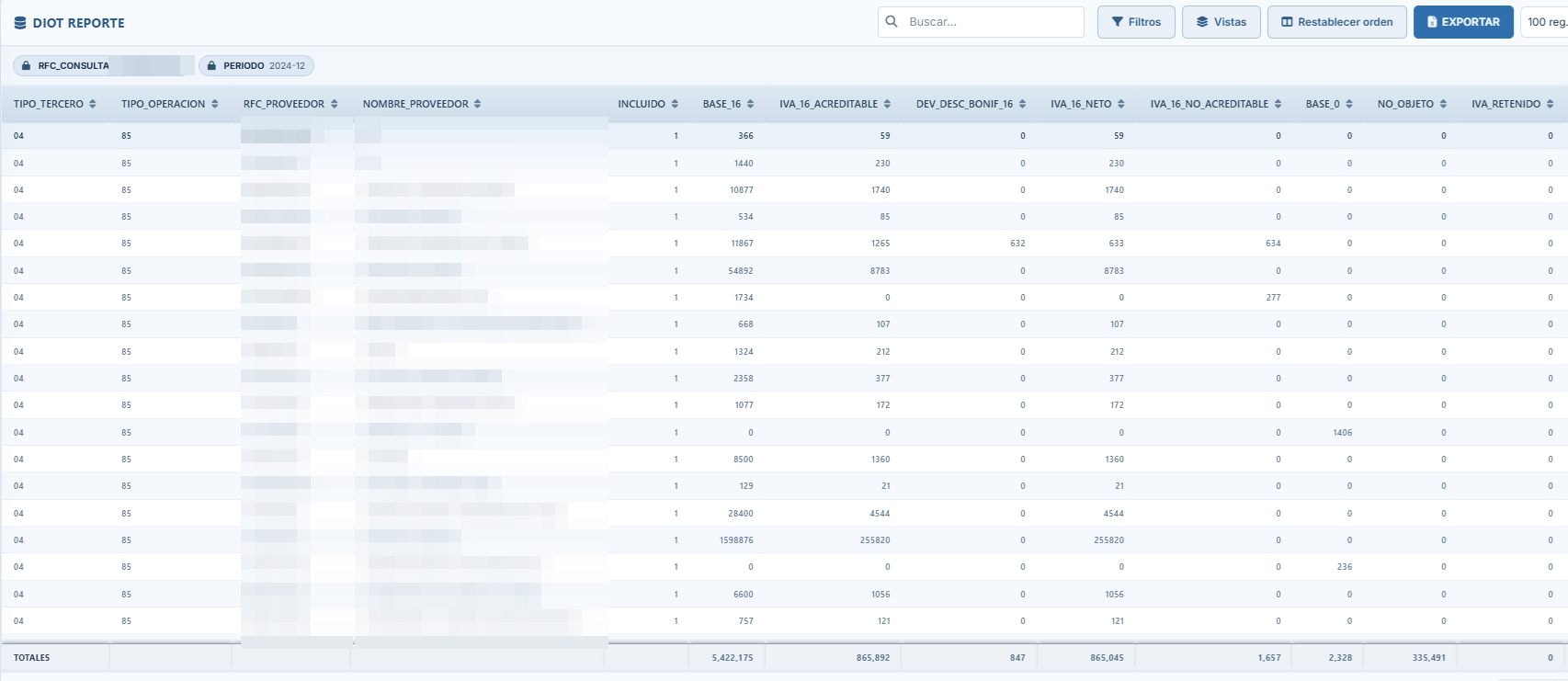
Task: Click the sort arrows next to RFC_PROVEEDOR
Action: 335,104
